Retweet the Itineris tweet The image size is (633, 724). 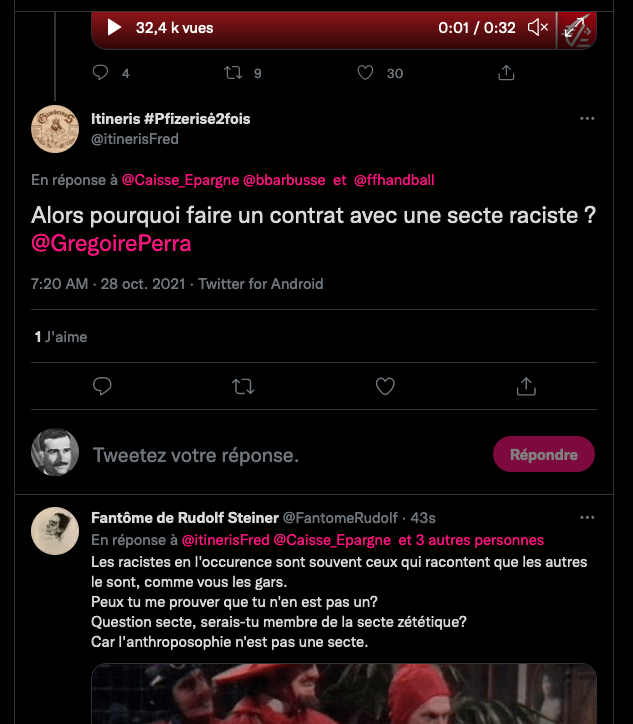pos(243,386)
